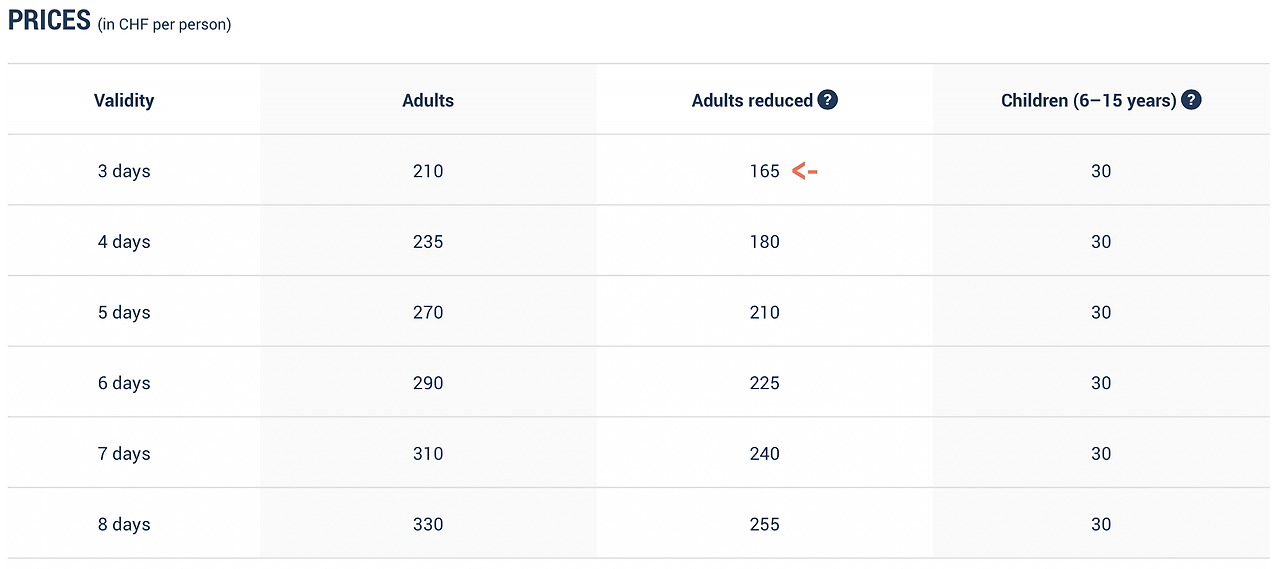1280x569 pixels.
Task: Open the Adults reduced help icon
Action: pyautogui.click(x=828, y=100)
